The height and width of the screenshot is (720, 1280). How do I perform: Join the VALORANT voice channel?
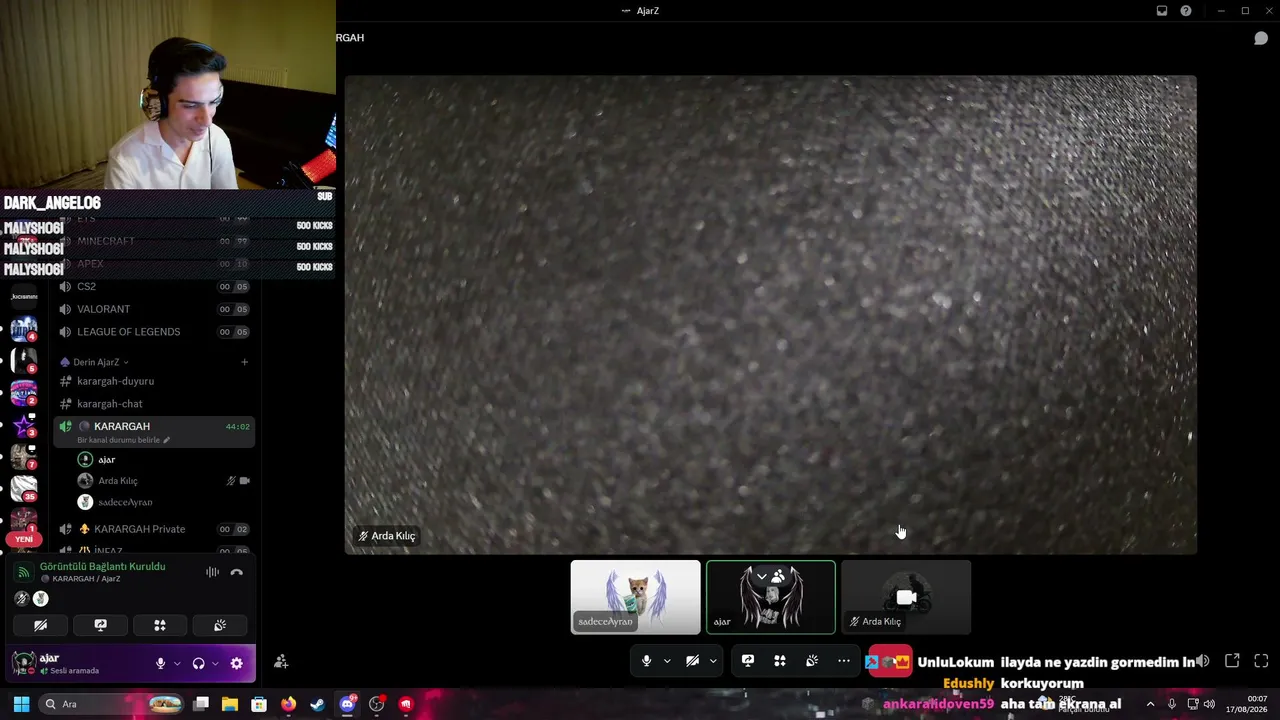pos(154,309)
